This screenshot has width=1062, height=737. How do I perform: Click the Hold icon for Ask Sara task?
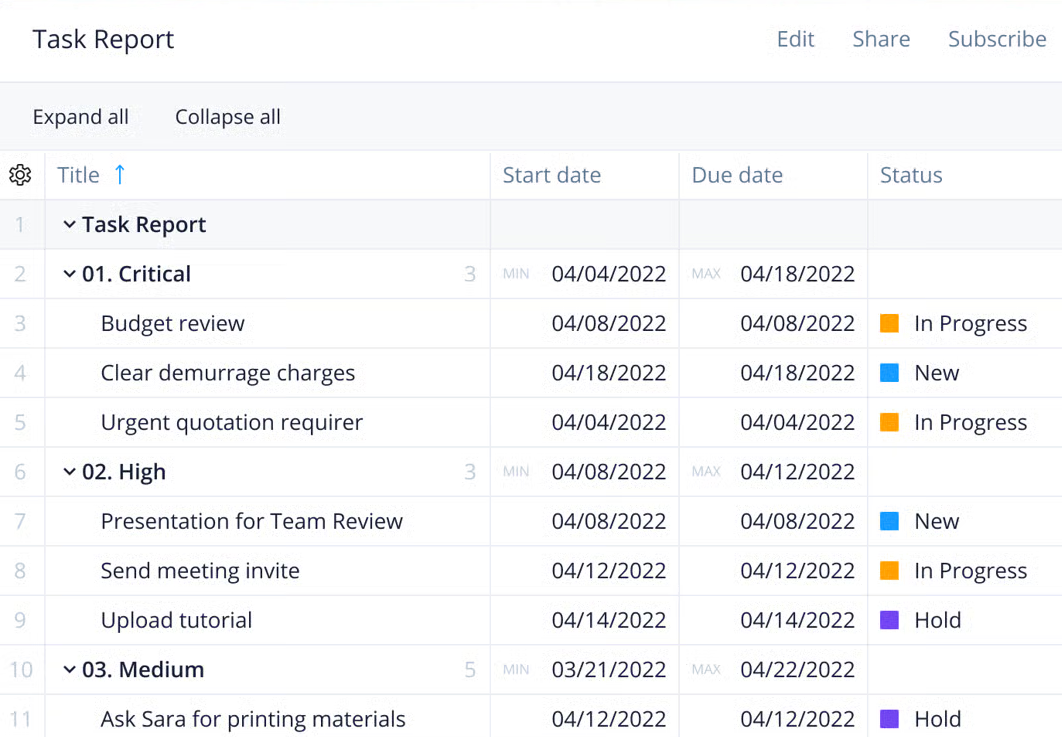tap(889, 718)
